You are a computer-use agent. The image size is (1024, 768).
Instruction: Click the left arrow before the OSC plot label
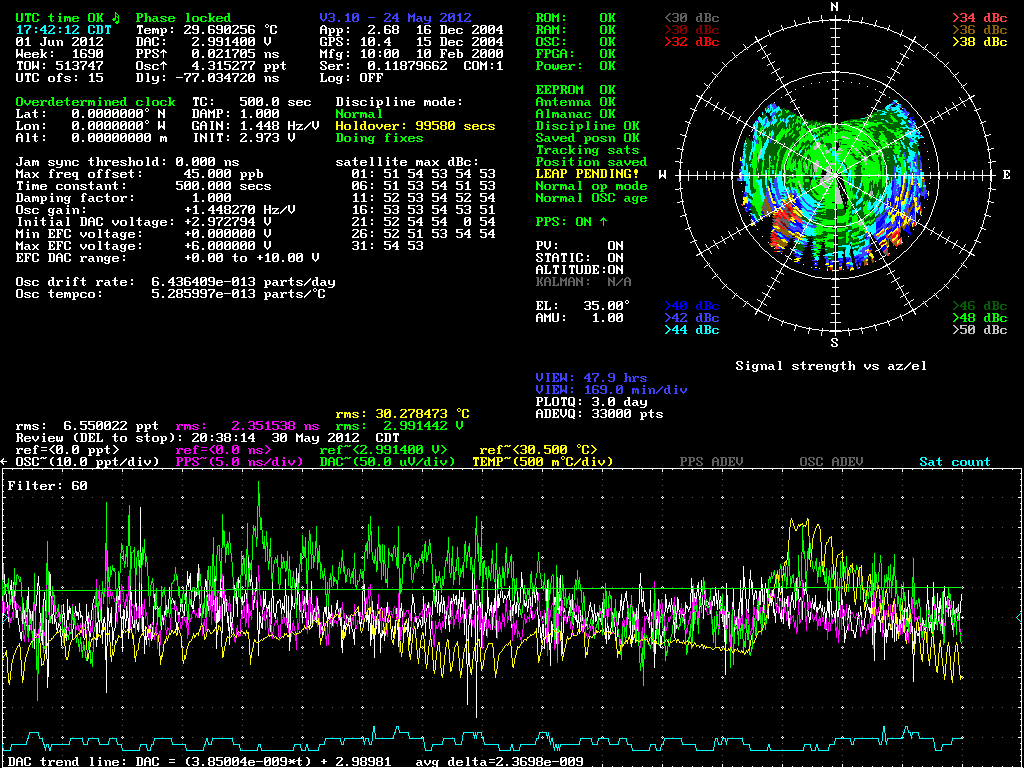(x=4, y=462)
